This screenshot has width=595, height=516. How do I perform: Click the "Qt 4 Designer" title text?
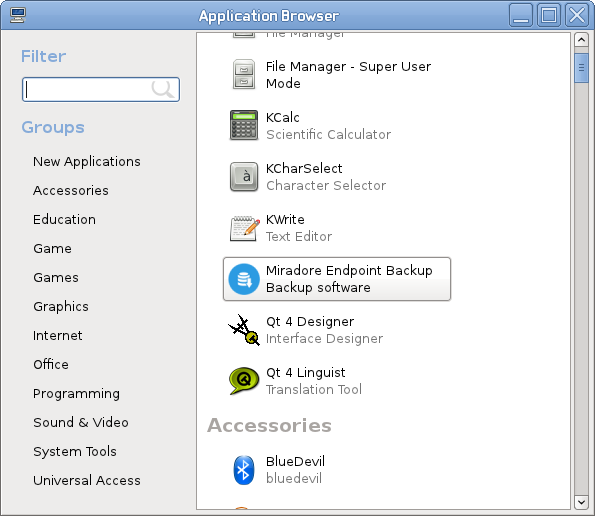310,322
